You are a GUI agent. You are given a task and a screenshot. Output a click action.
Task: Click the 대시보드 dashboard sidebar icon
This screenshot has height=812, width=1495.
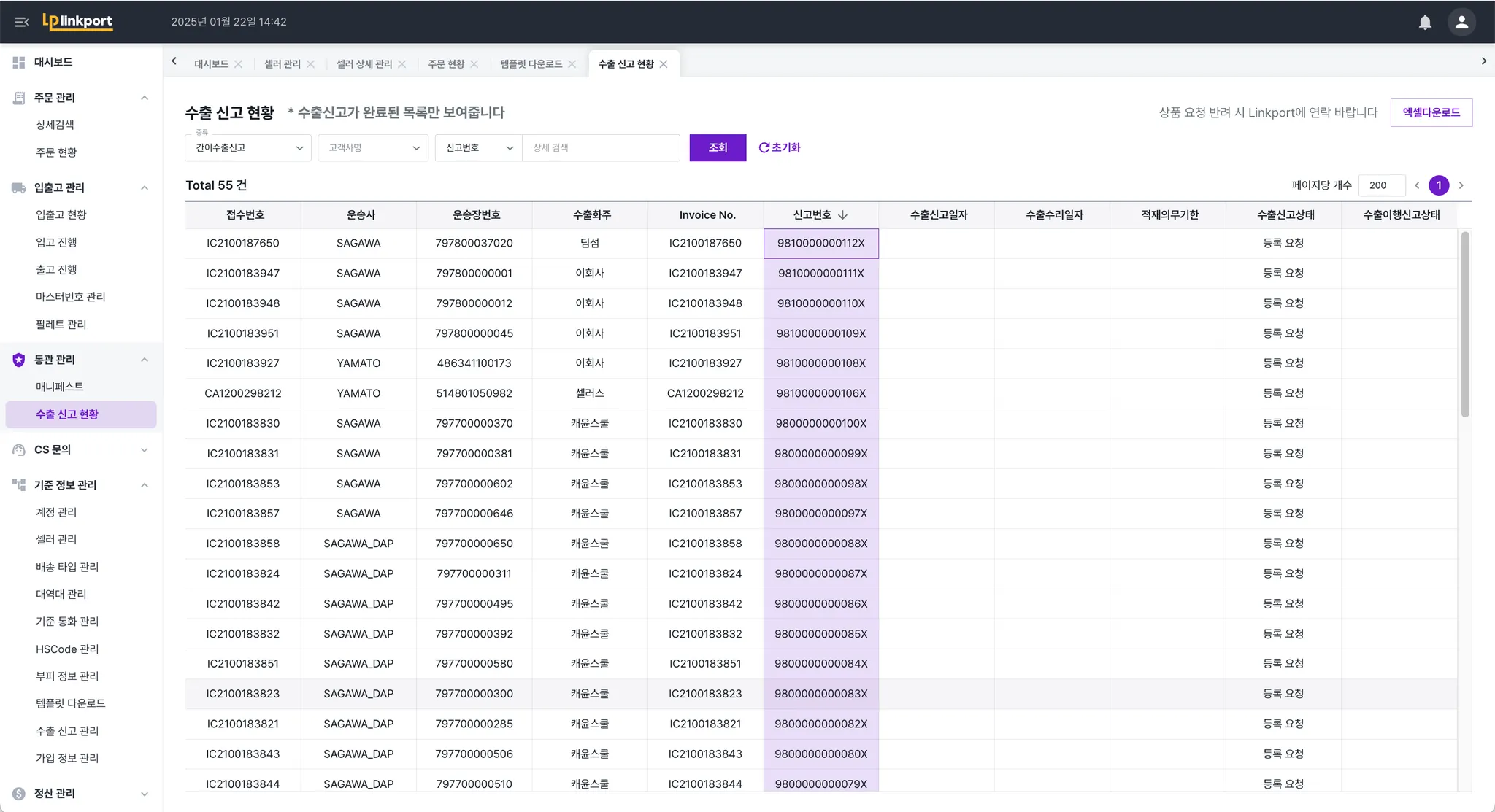19,62
